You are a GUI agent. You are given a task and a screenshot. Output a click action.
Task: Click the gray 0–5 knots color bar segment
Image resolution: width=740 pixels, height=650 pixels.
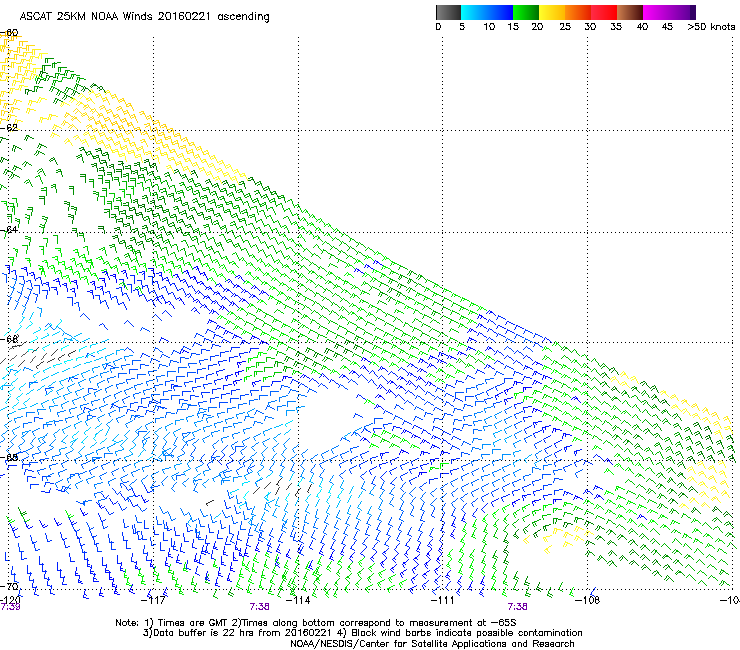tap(448, 12)
